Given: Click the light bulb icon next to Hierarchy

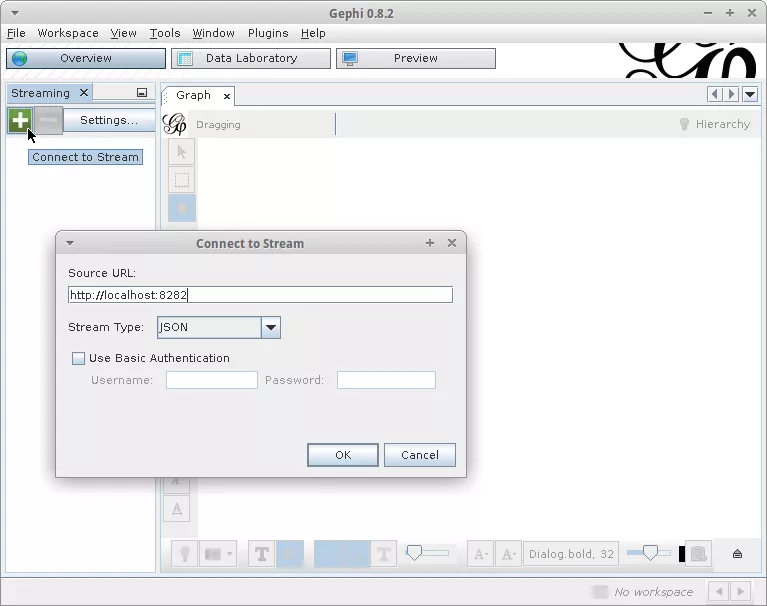Looking at the screenshot, I should (x=684, y=124).
